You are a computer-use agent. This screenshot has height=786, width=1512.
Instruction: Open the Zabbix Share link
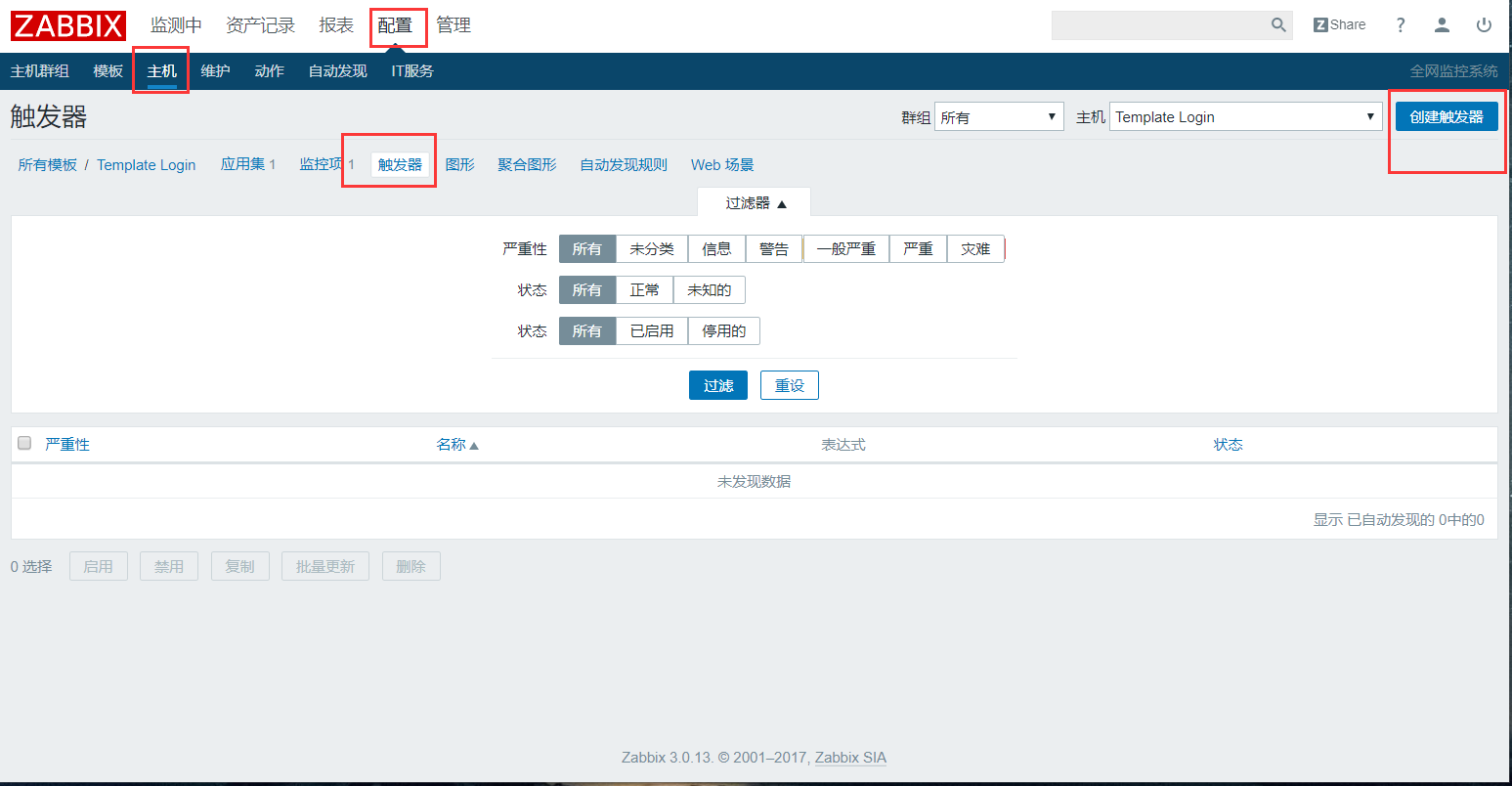(1339, 25)
